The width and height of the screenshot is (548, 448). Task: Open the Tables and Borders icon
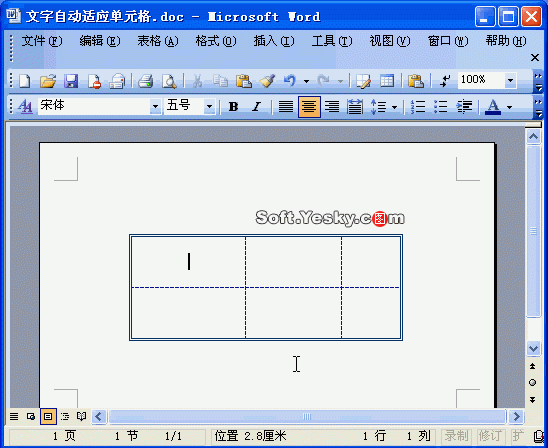click(363, 81)
